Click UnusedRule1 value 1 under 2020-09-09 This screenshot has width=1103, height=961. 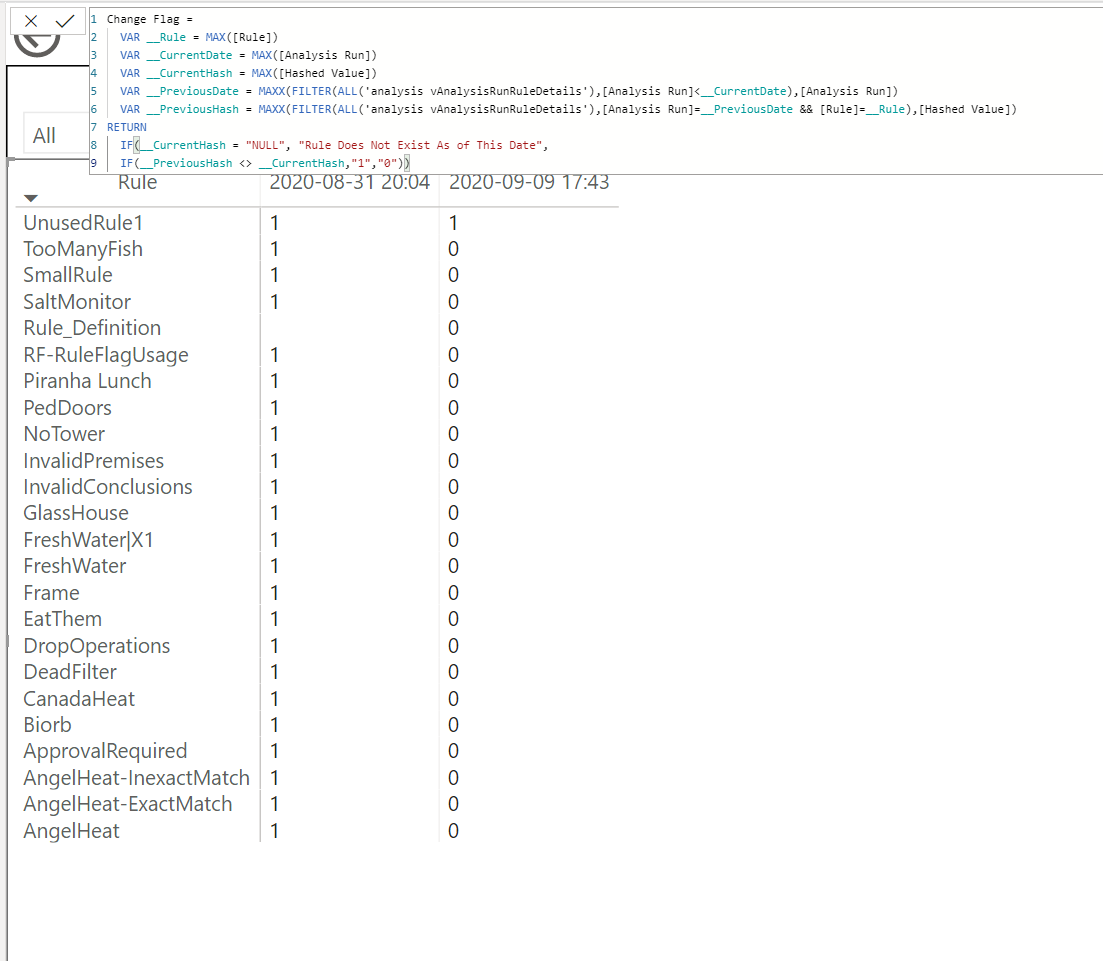point(454,223)
